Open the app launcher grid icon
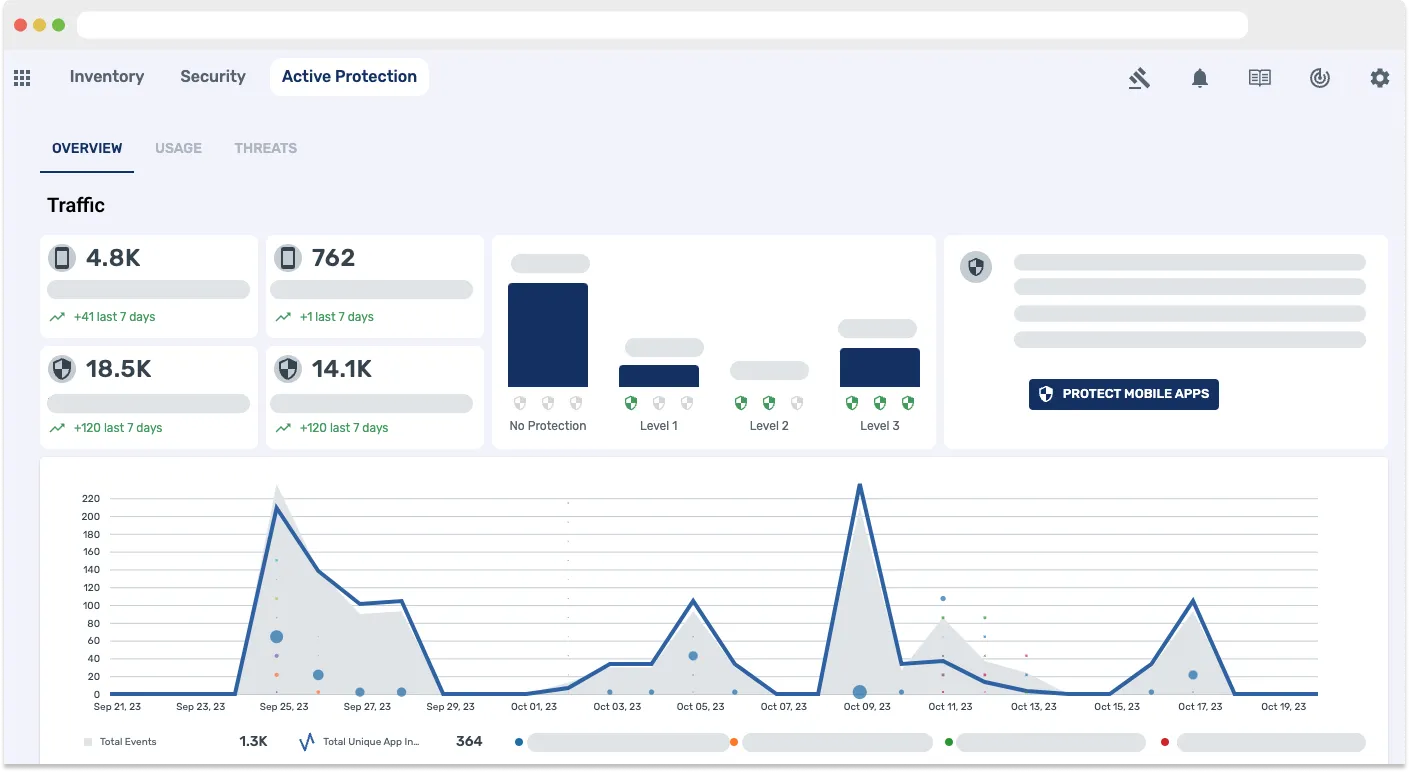Screen dimensions: 1409x772 22,78
